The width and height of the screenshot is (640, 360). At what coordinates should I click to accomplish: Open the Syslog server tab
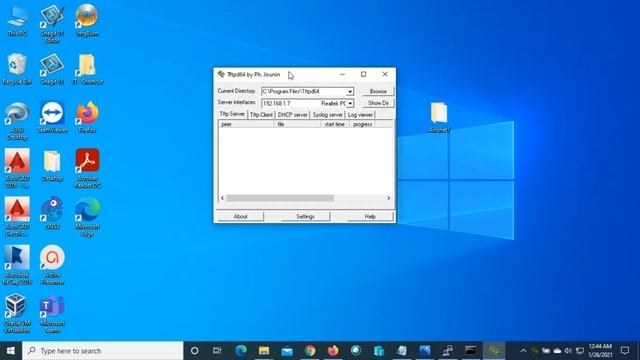pyautogui.click(x=327, y=115)
